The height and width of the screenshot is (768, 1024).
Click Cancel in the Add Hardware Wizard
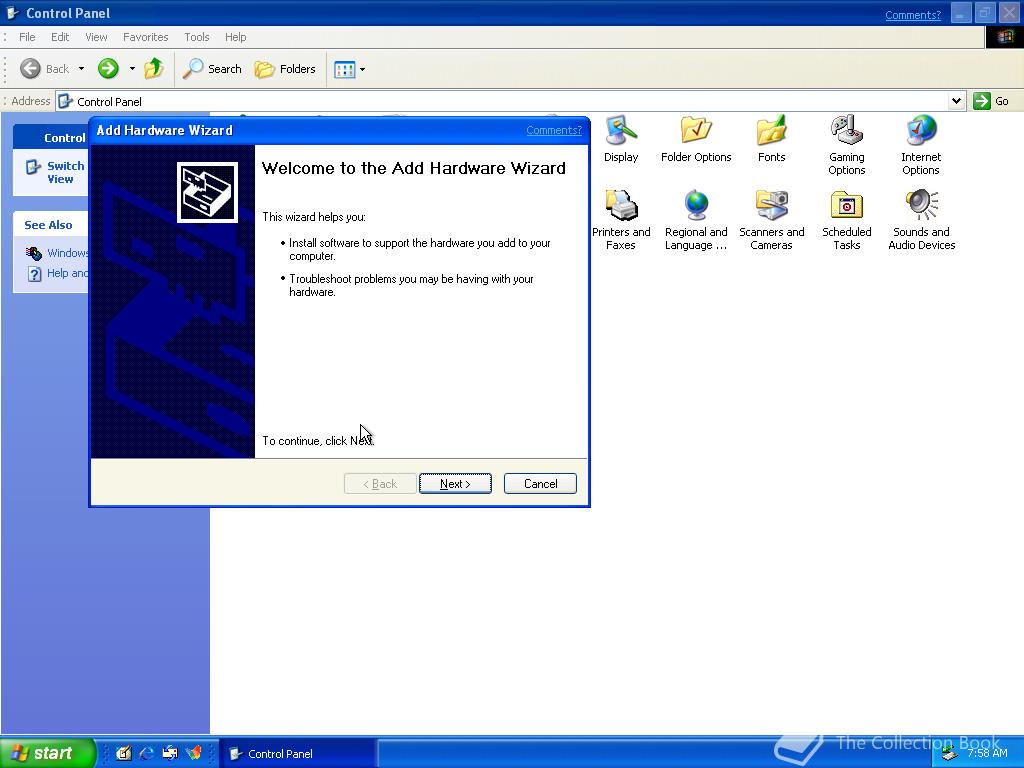pos(540,484)
